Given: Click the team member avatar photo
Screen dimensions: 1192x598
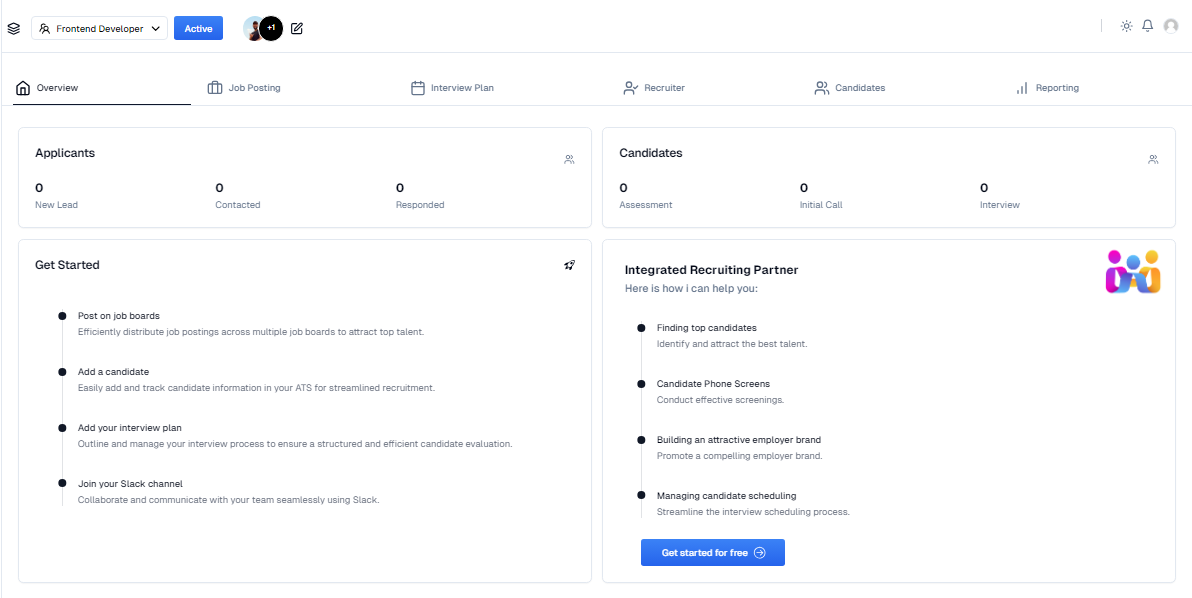Looking at the screenshot, I should pyautogui.click(x=253, y=29).
